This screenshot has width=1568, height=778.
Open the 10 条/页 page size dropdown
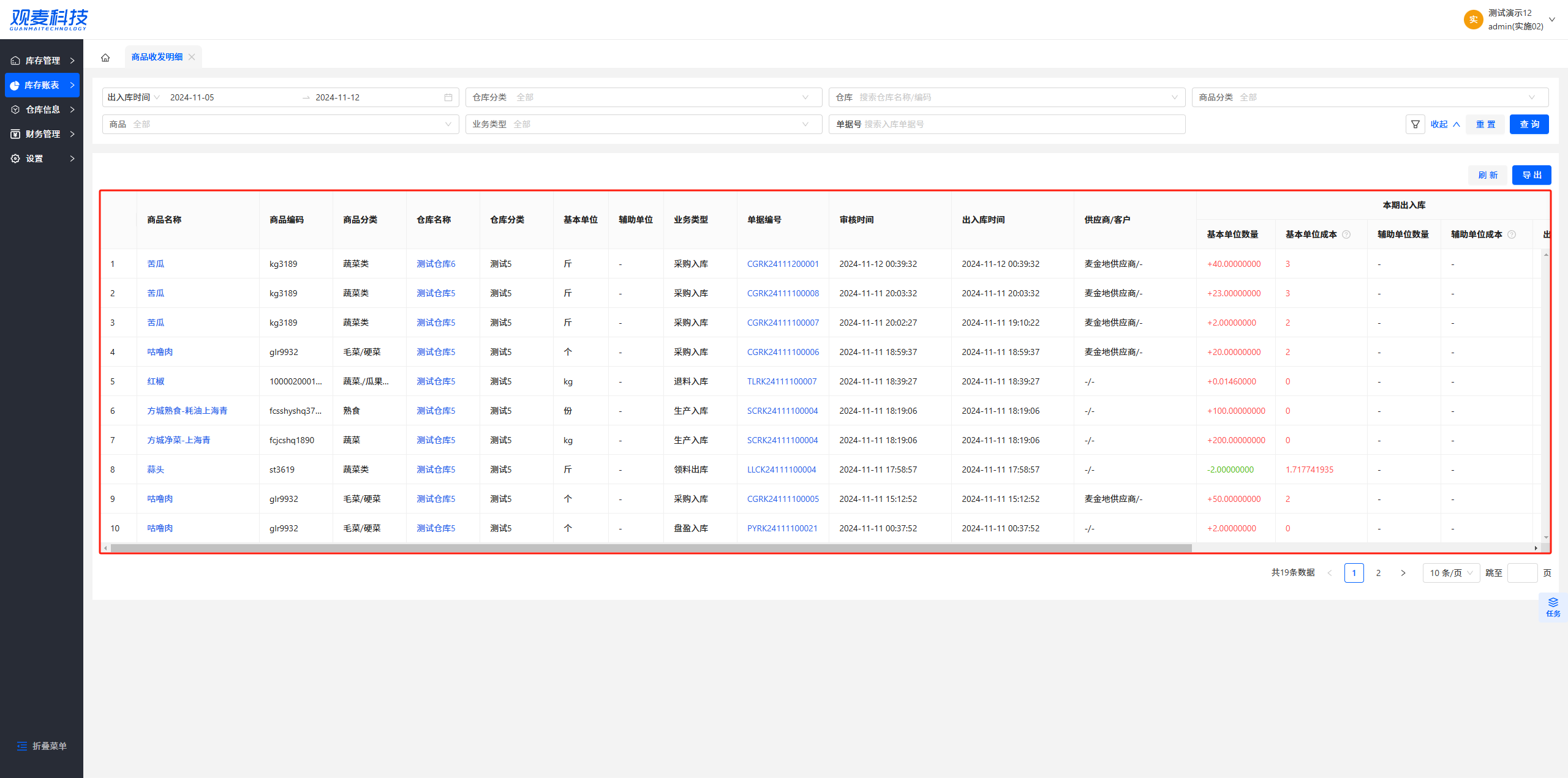[x=1450, y=573]
